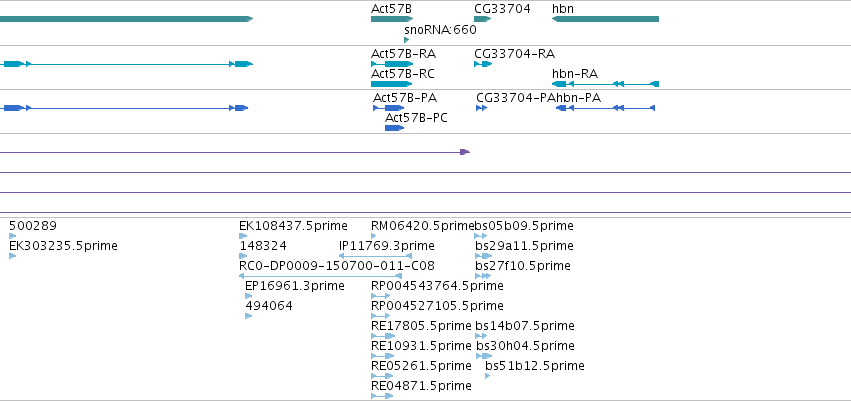This screenshot has width=851, height=401.
Task: Click the hbn-RA transcript feature
Action: 605,84
